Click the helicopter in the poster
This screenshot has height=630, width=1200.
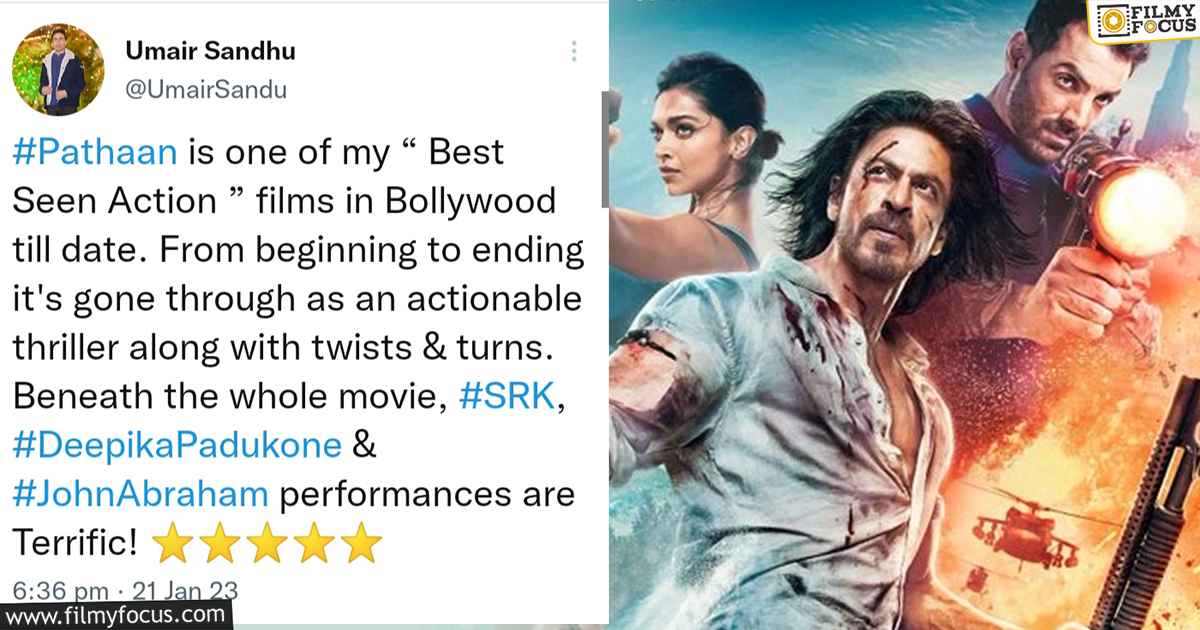click(x=1015, y=520)
